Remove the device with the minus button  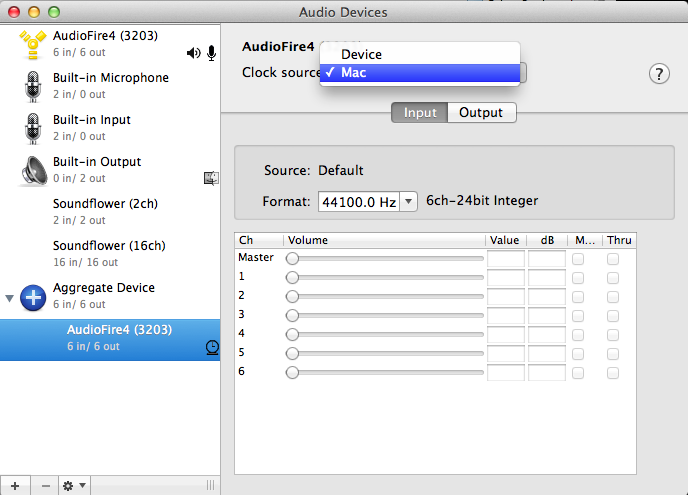[46, 486]
